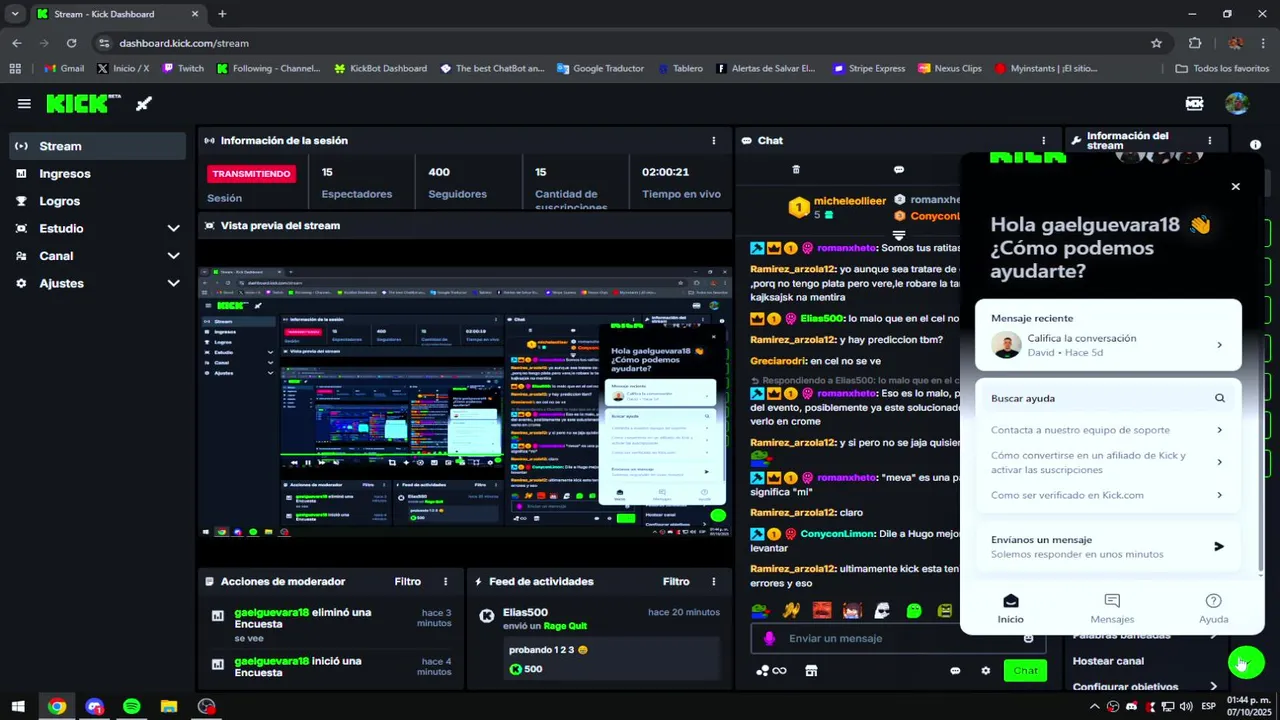Select the Inicio tab in help widget
This screenshot has width=1280, height=720.
point(1010,607)
